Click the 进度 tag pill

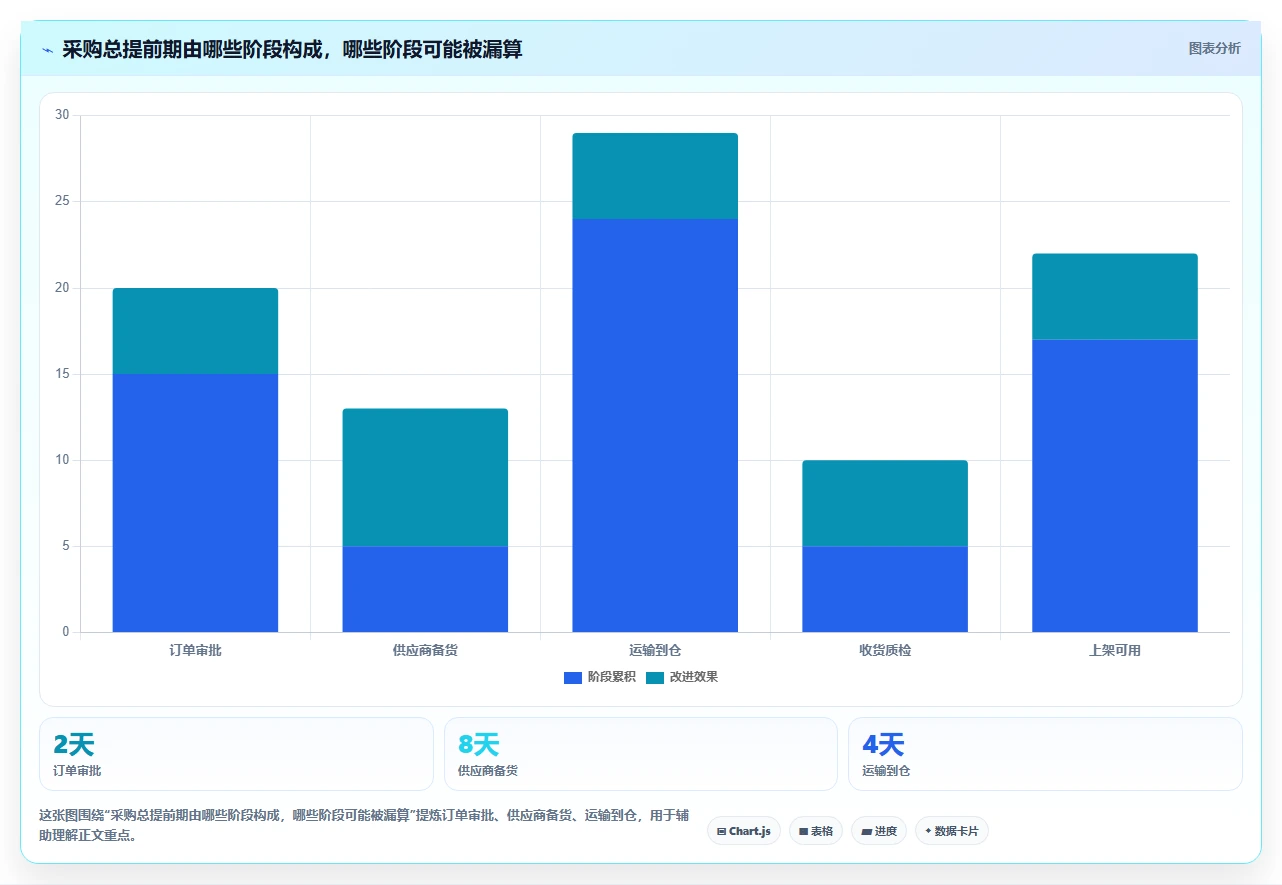[x=878, y=831]
